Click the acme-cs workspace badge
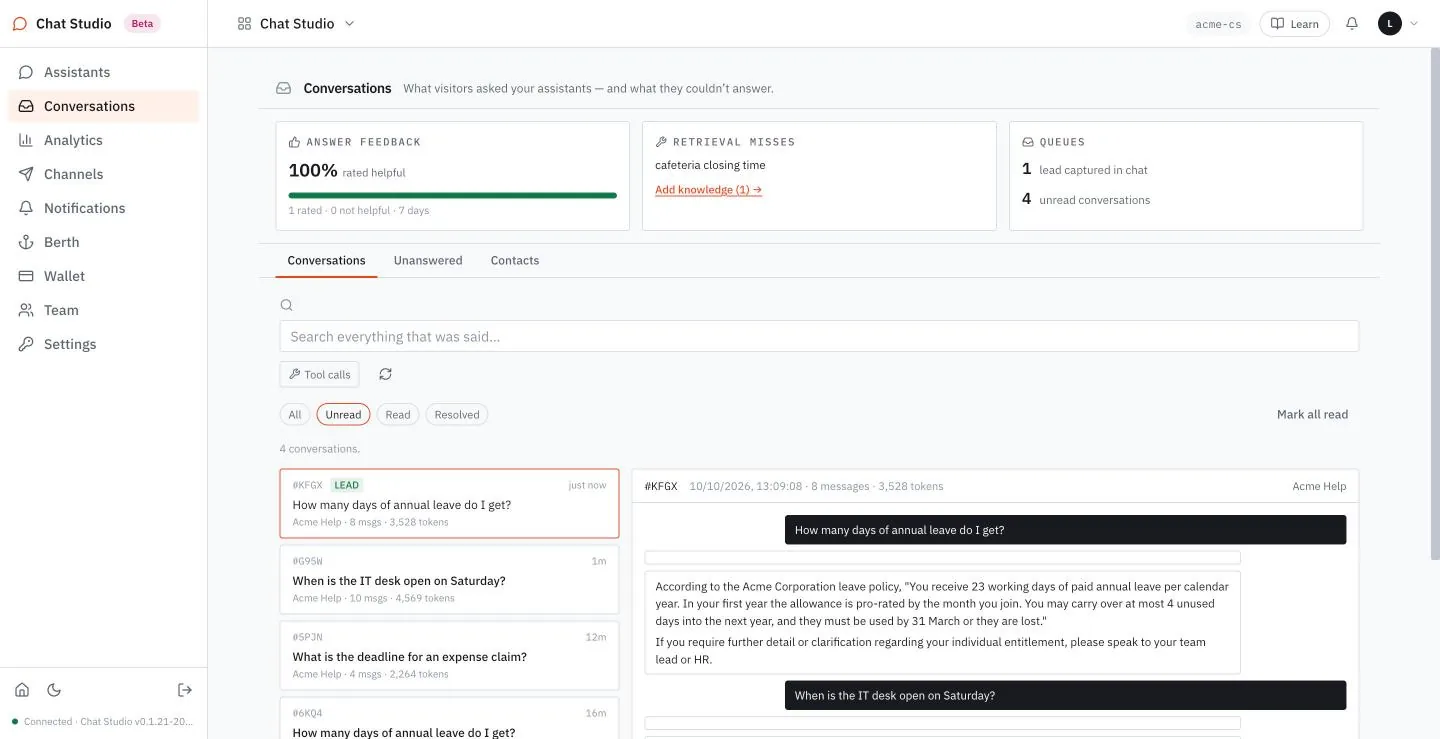This screenshot has height=739, width=1440. click(1218, 24)
